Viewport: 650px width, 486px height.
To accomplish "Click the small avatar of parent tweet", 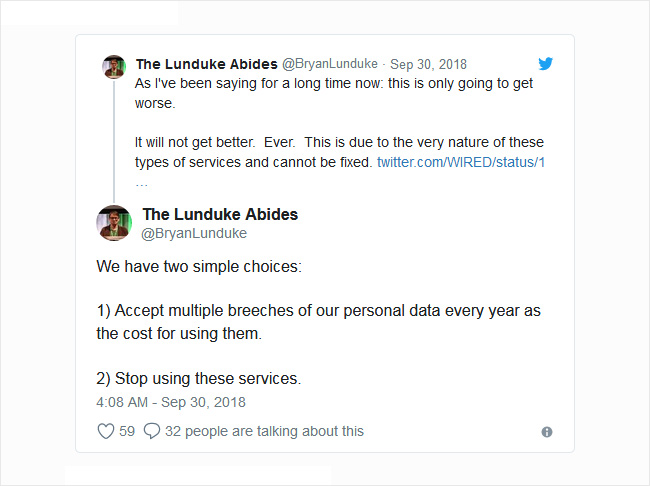I will [x=114, y=67].
